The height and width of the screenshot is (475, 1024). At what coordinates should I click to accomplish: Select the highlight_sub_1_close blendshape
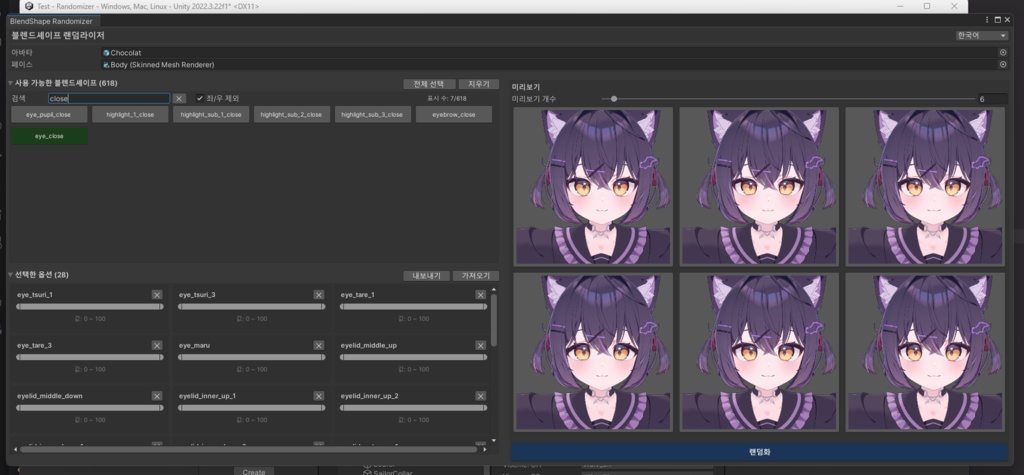point(211,114)
